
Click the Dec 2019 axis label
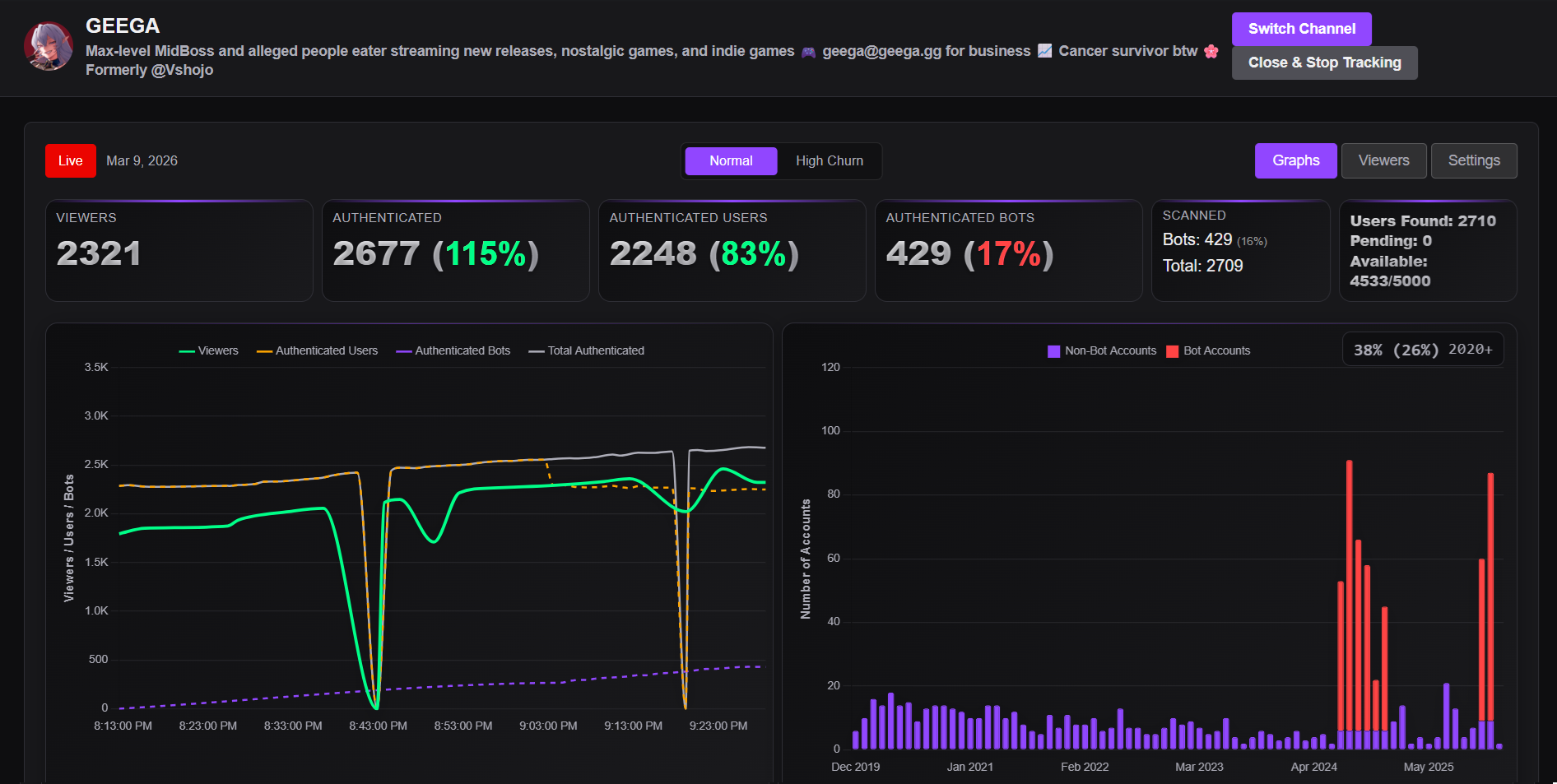[x=856, y=767]
